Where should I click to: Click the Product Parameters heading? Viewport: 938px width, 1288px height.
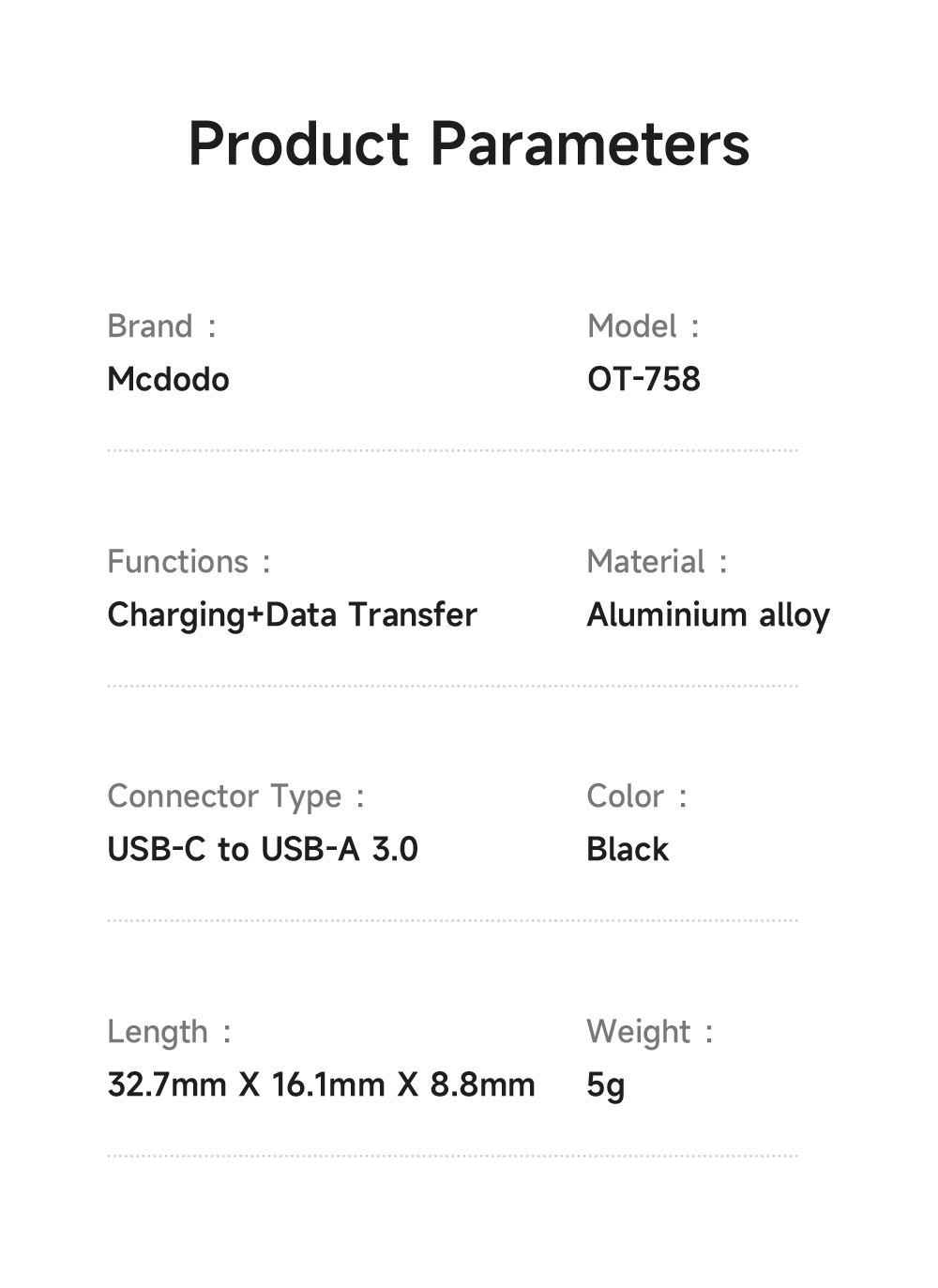pyautogui.click(x=469, y=144)
